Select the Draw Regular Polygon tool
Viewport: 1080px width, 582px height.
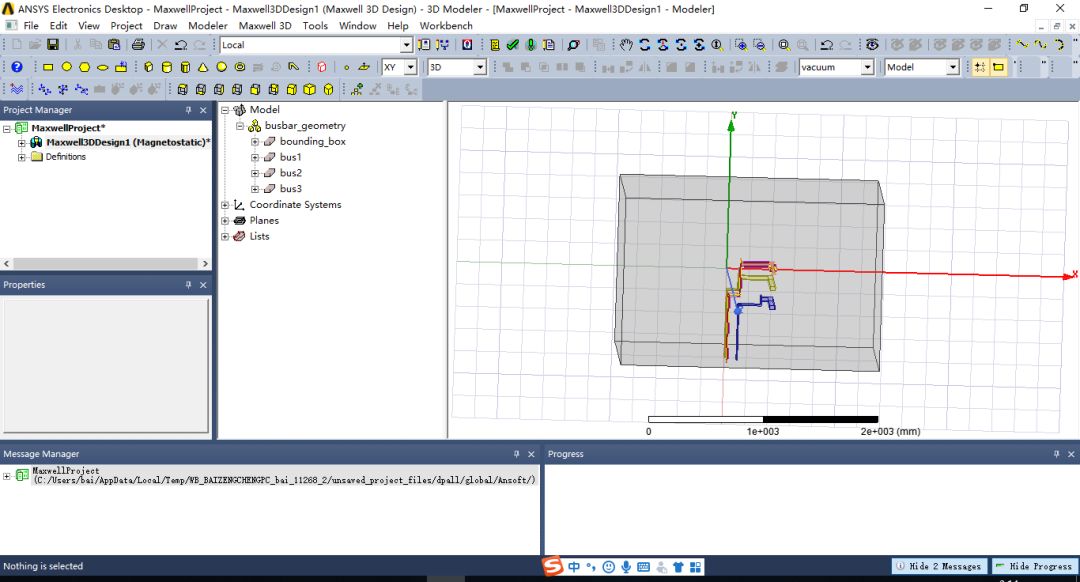click(x=85, y=67)
